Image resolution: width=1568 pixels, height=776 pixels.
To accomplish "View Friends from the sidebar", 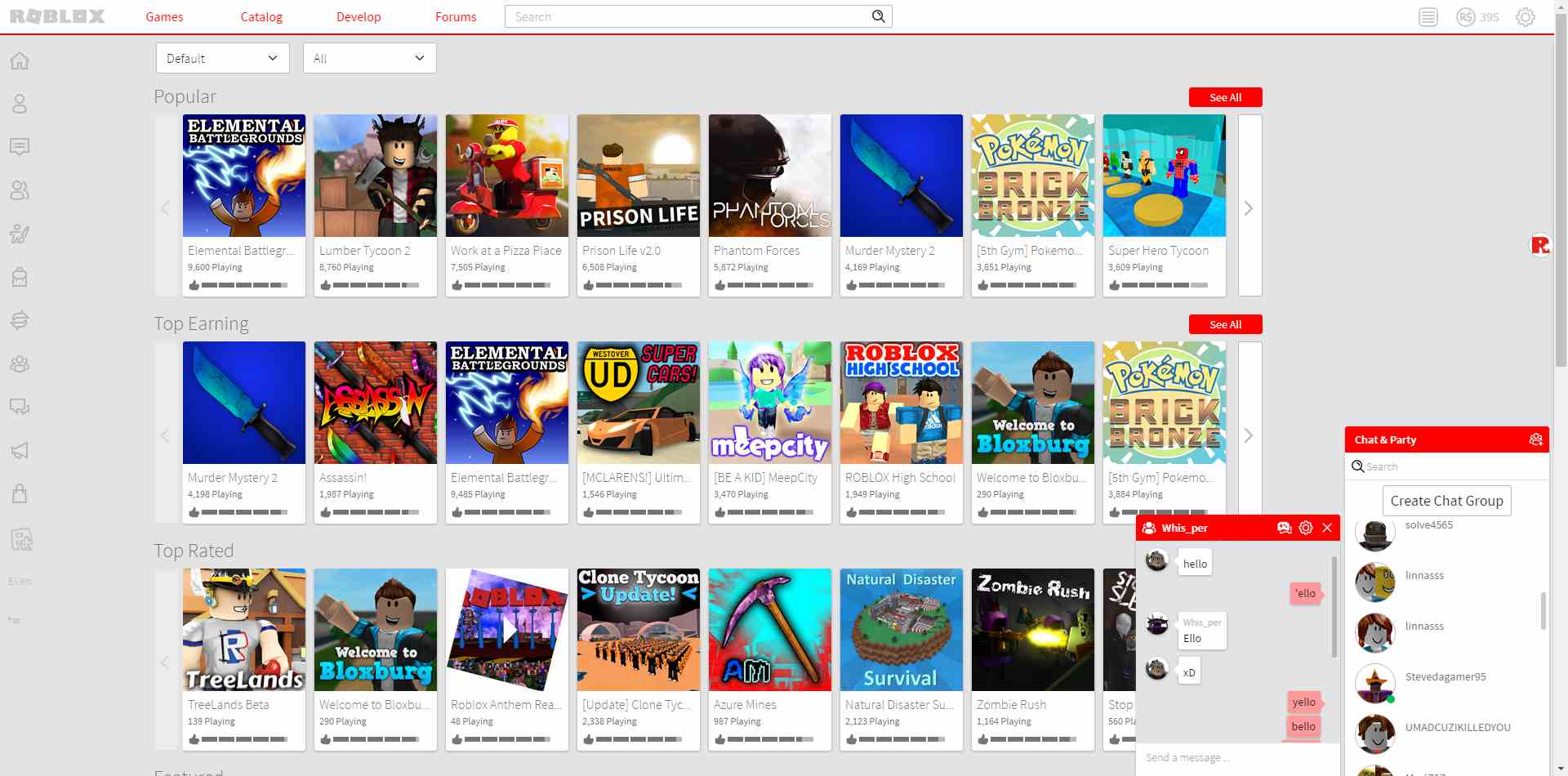I will [x=19, y=190].
